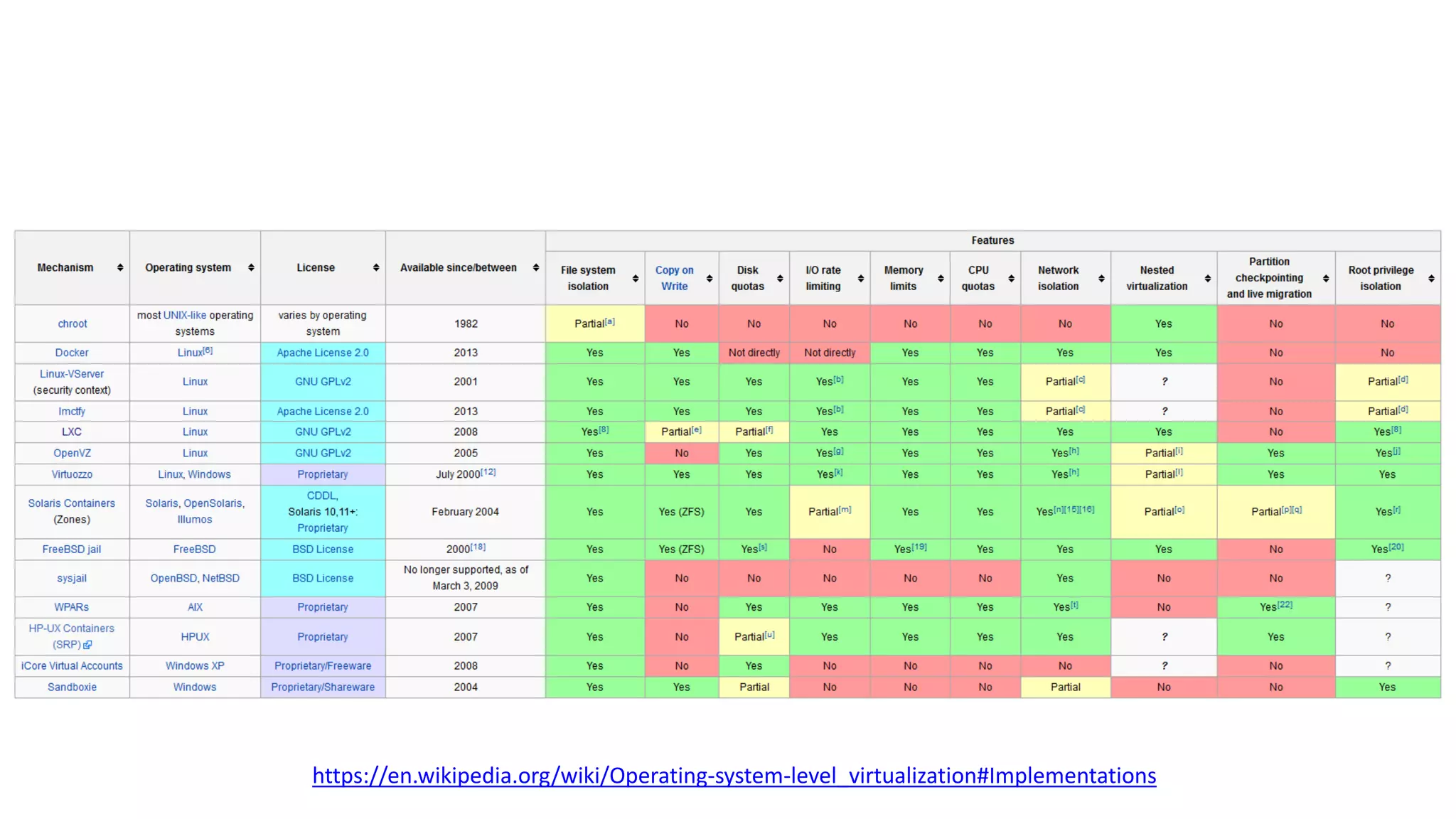Click HPUX operating system link

[195, 638]
